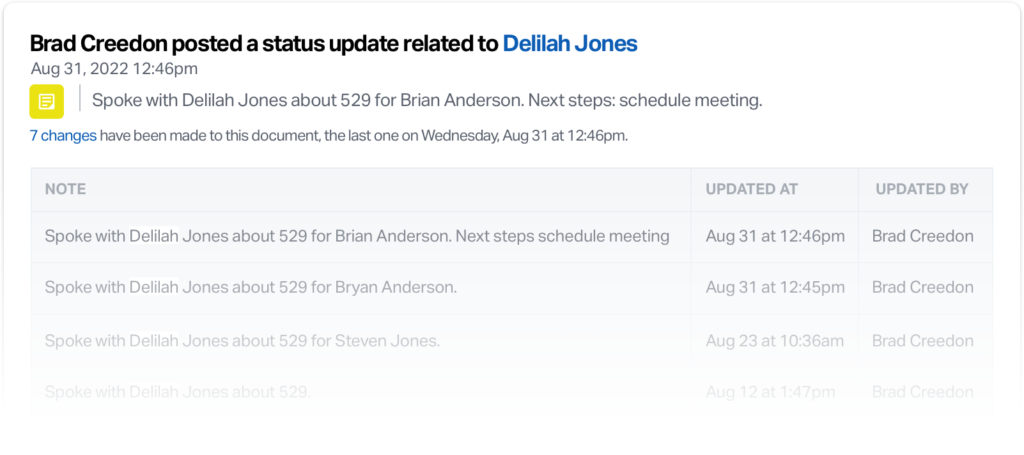
Task: Select the UPDATED AT column header
Action: coord(752,189)
